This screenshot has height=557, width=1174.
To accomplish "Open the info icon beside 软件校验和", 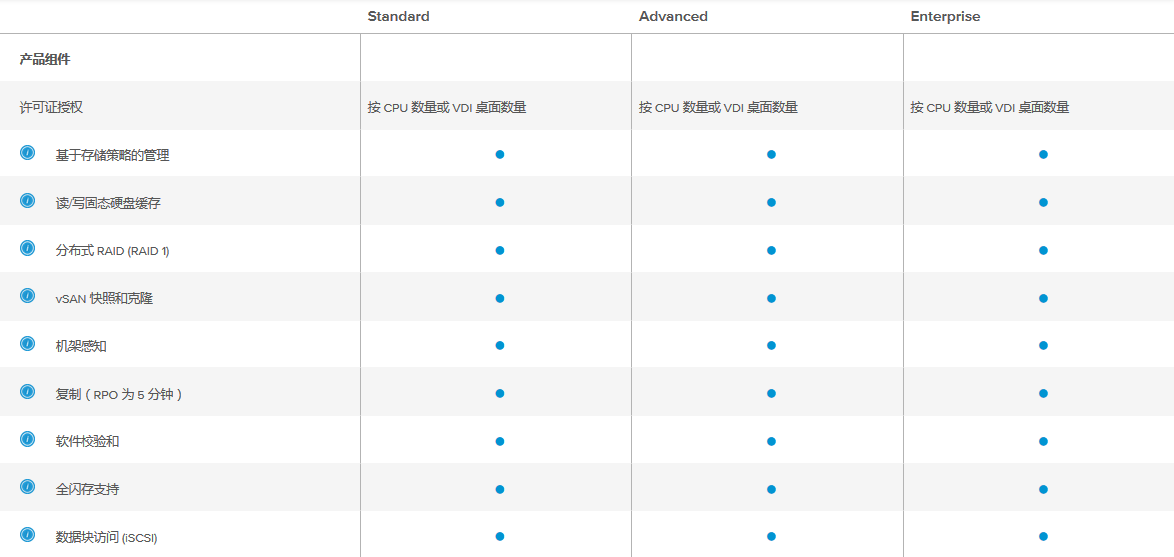I will tap(28, 439).
